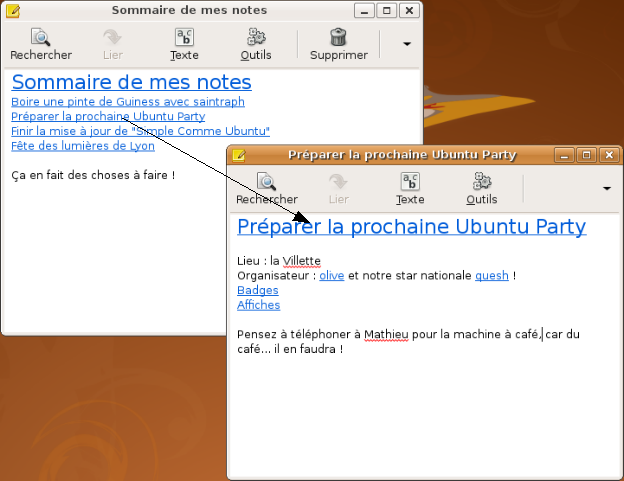Expand toolbar overflow arrow in Ubuntu Party note
Viewport: 624px width, 481px height.
pos(606,188)
